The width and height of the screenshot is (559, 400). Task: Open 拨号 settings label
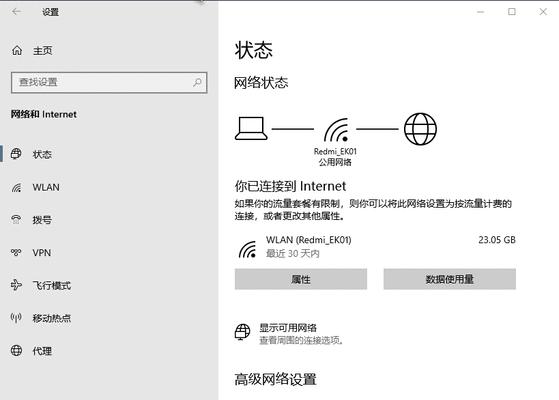click(42, 220)
